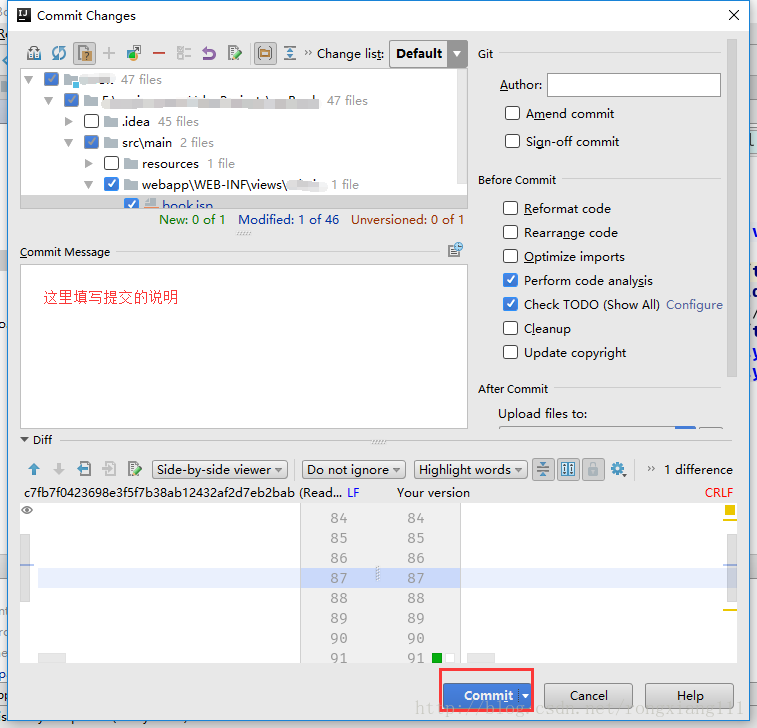Uncheck webapp\WEB-INF\views folder checkbox
The height and width of the screenshot is (728, 757).
coord(112,184)
